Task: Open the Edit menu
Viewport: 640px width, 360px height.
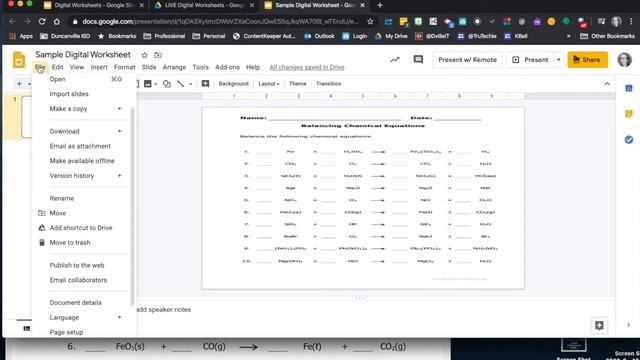Action: (x=57, y=67)
